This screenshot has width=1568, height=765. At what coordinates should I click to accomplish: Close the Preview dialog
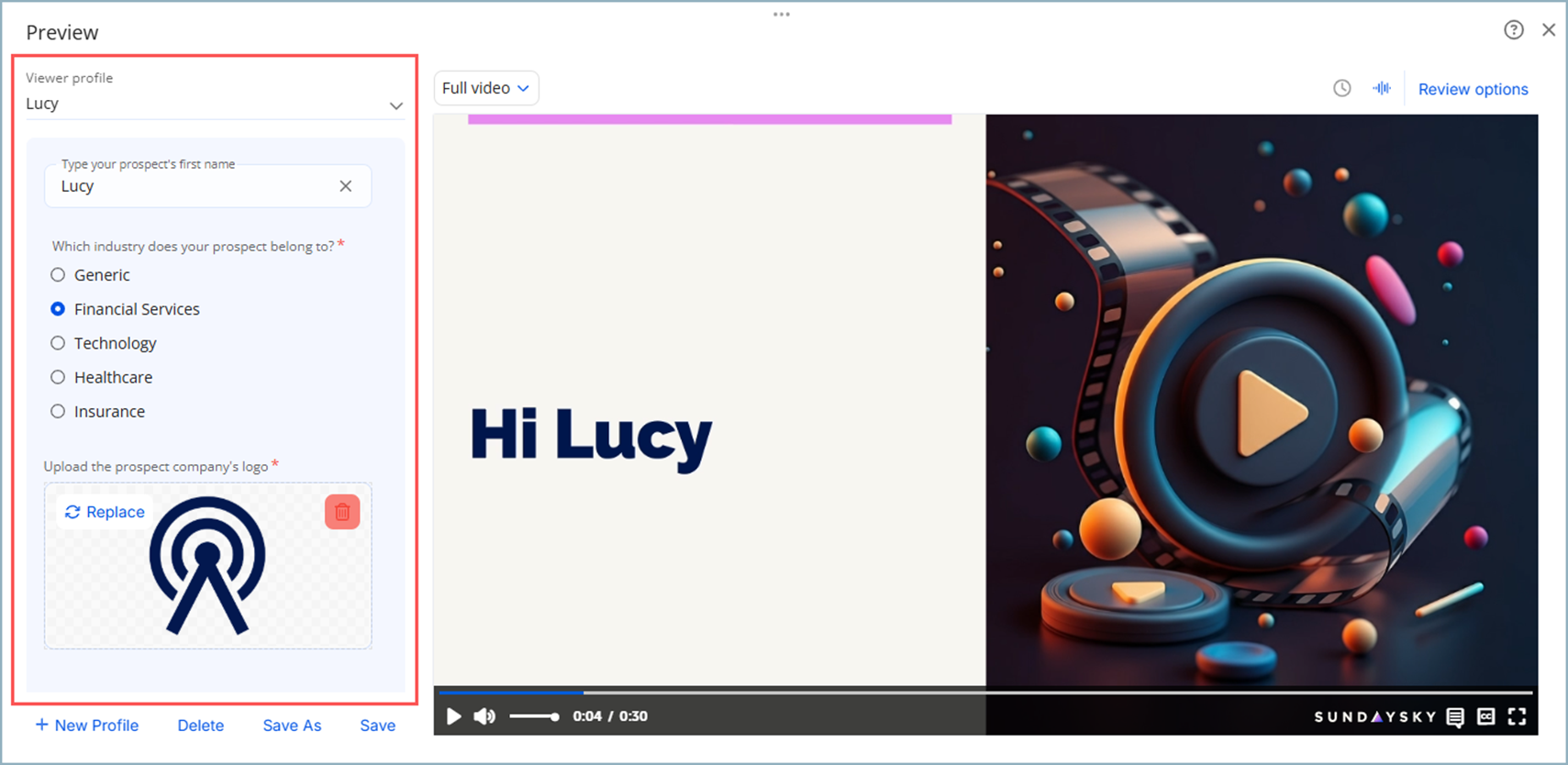click(x=1549, y=30)
